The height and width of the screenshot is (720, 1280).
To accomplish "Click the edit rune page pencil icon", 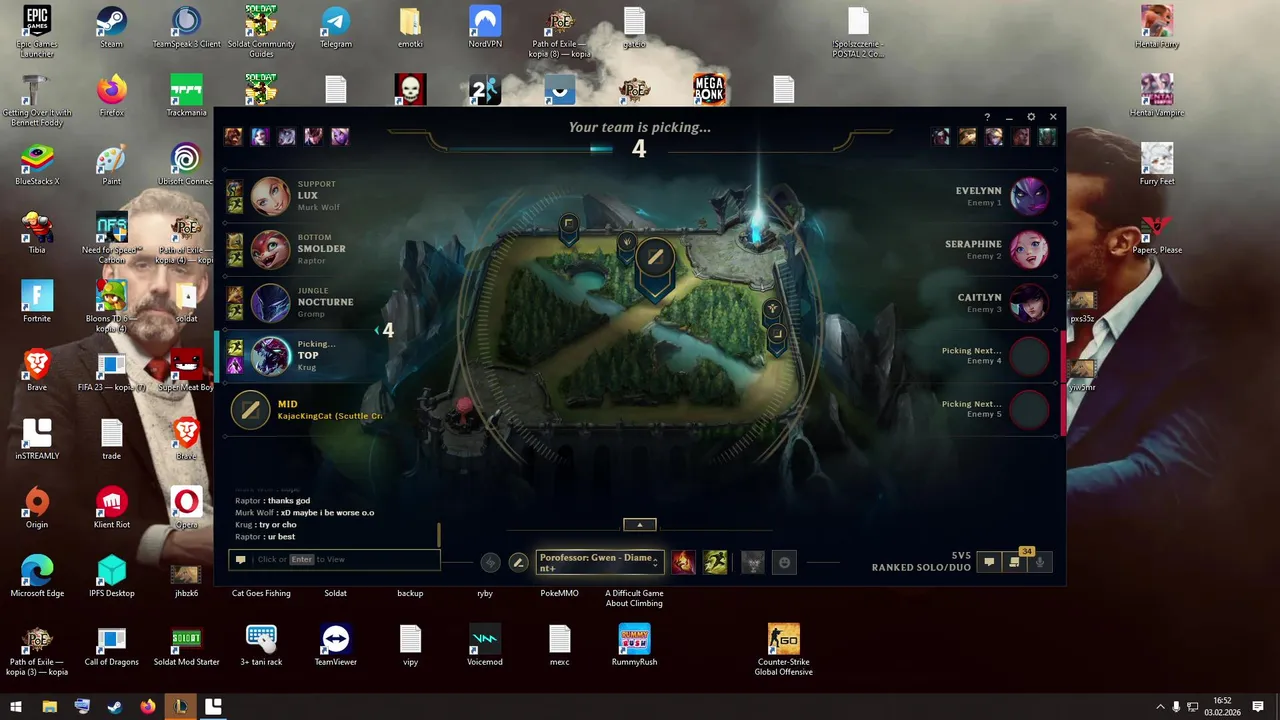I will coord(518,562).
